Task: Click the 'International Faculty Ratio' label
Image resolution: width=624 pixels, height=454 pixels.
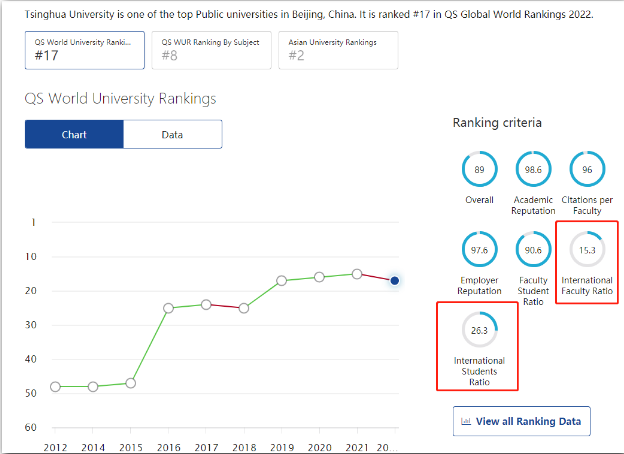Action: [x=587, y=286]
